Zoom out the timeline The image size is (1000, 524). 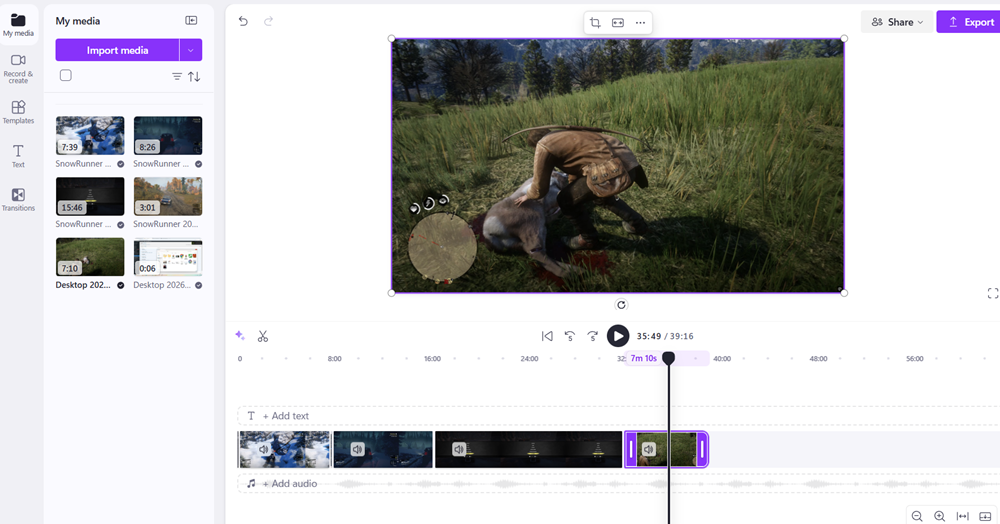coord(917,516)
